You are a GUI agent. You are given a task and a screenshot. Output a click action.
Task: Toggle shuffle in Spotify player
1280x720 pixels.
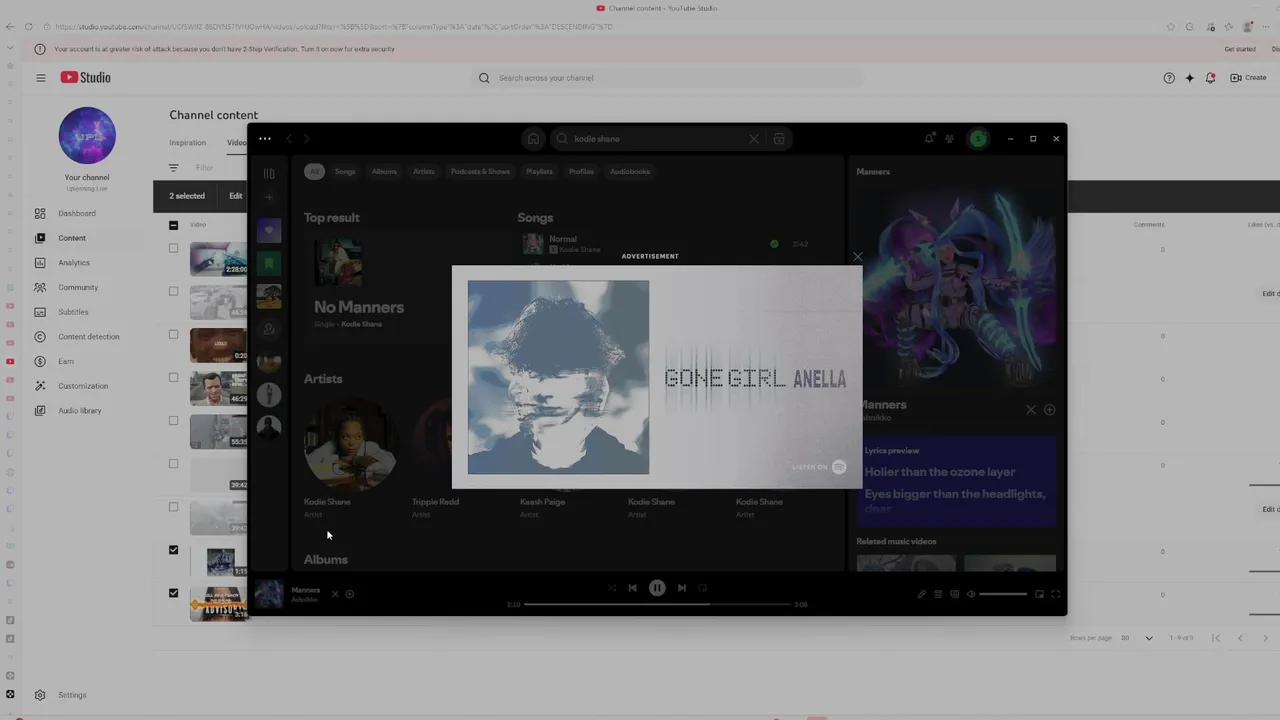tap(612, 588)
